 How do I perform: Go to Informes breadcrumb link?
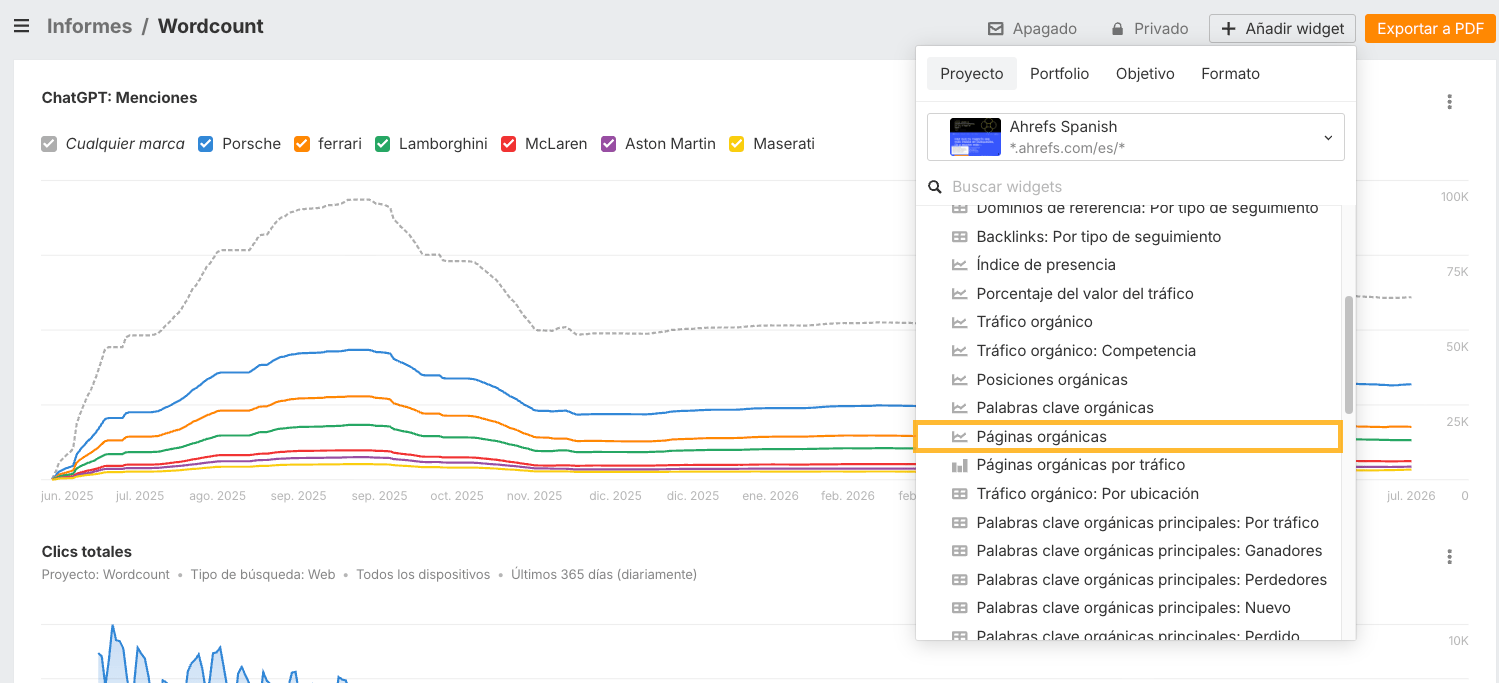(x=89, y=27)
